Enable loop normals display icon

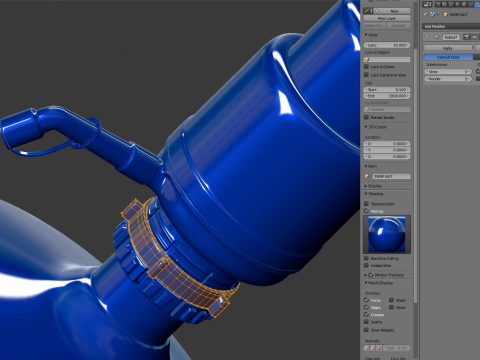[372, 348]
